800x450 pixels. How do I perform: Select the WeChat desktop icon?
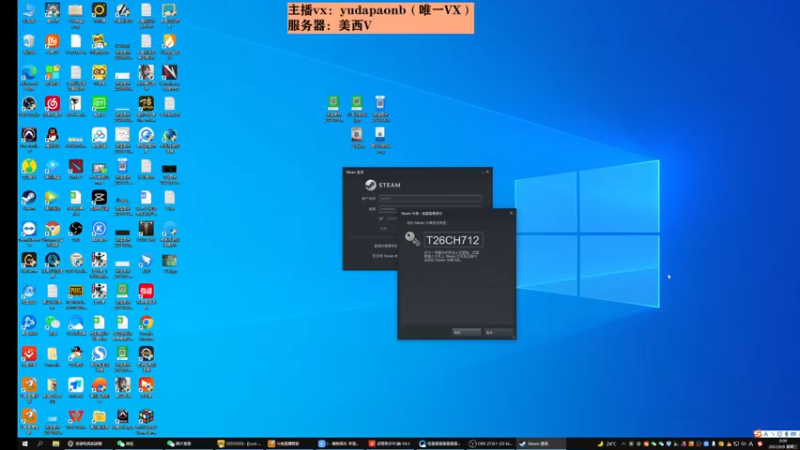tap(52, 325)
